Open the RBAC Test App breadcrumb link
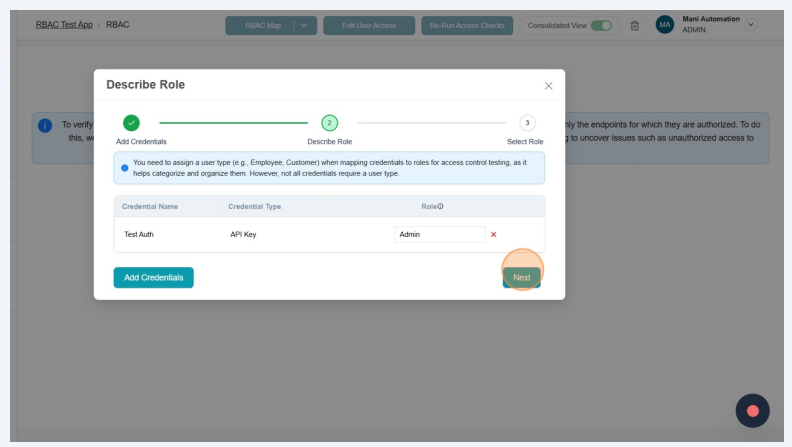 point(64,25)
